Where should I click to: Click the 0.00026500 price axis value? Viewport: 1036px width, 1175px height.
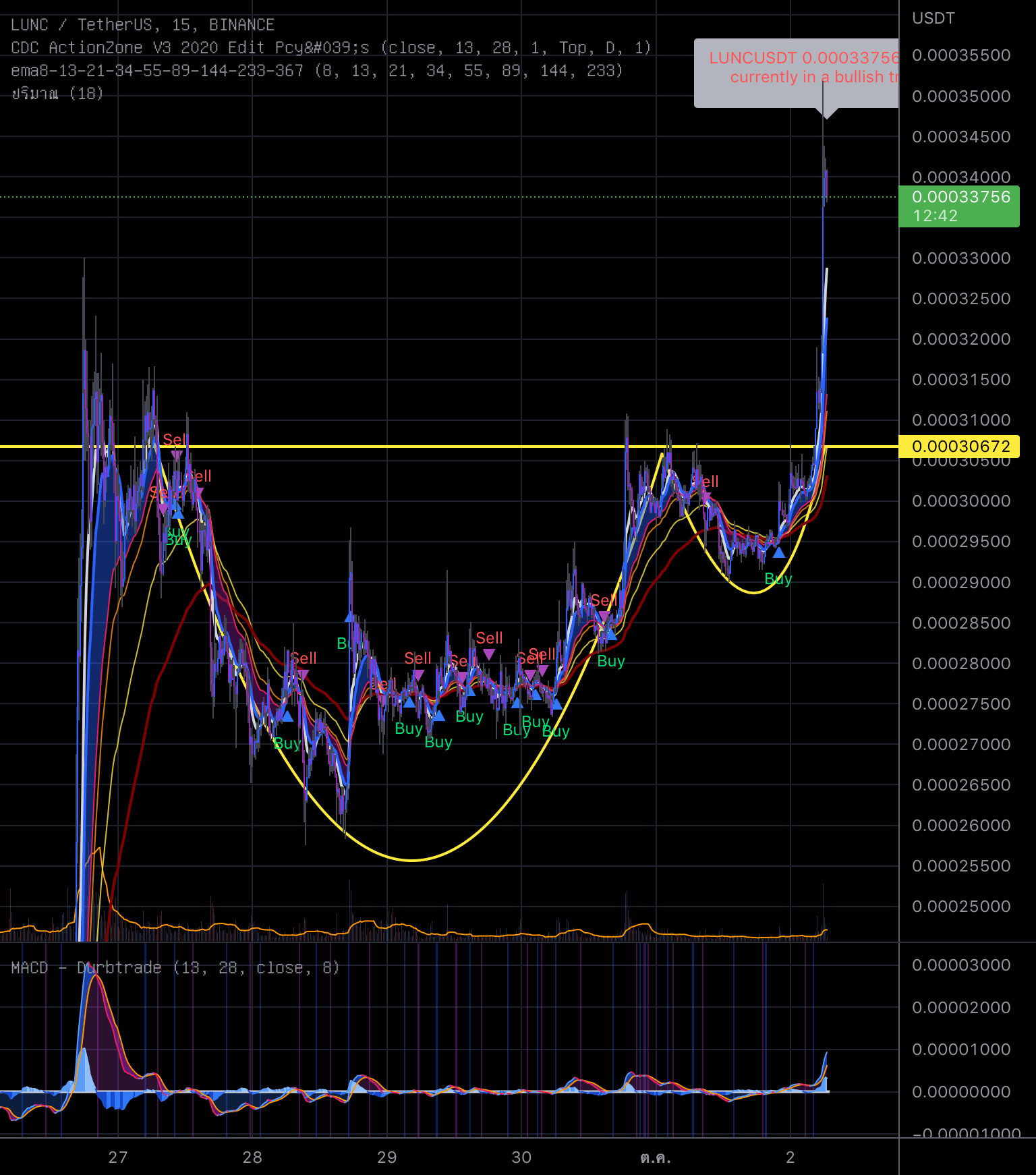click(x=961, y=785)
